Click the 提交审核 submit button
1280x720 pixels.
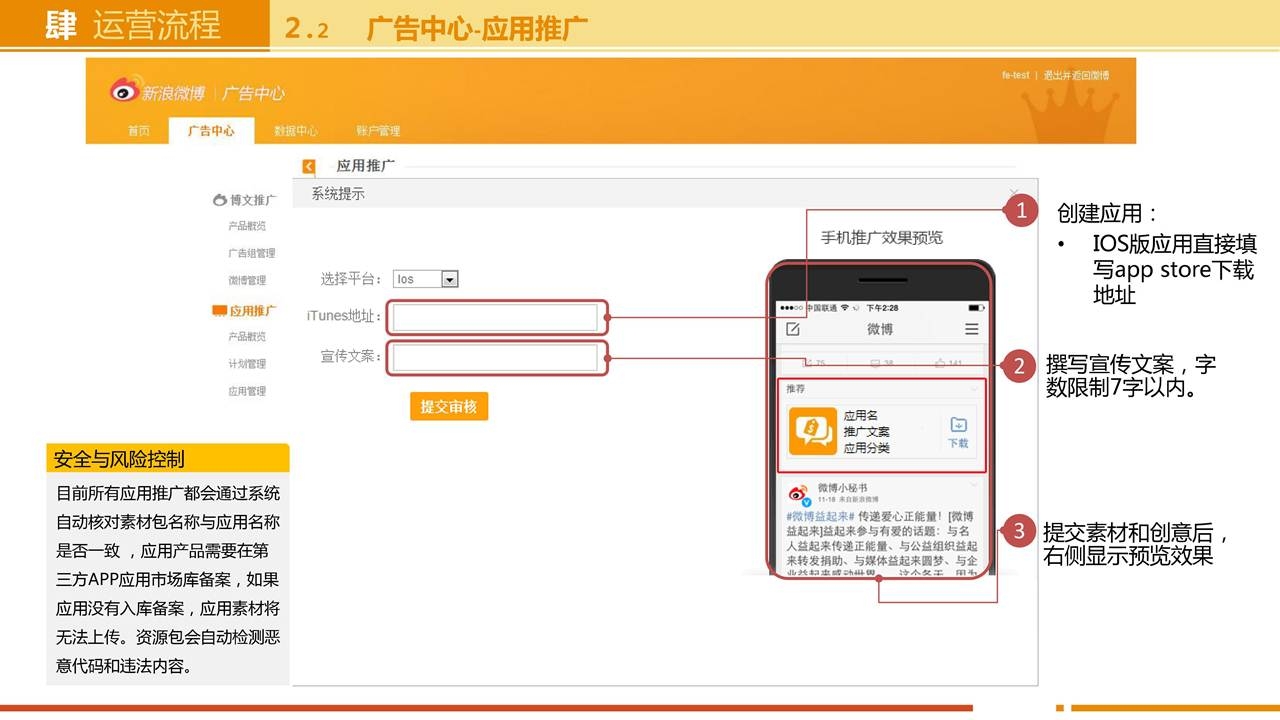pyautogui.click(x=448, y=406)
